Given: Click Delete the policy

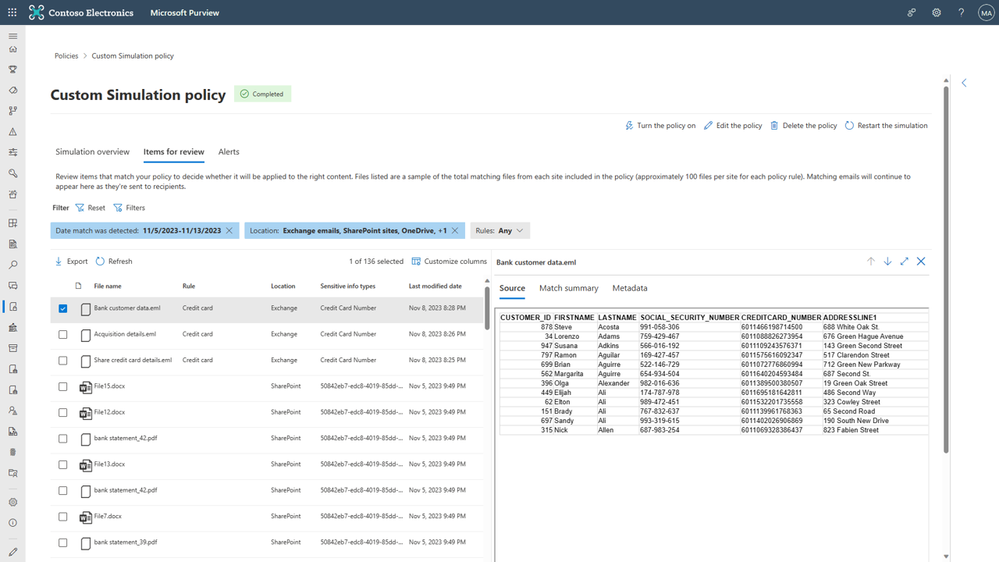Looking at the screenshot, I should [803, 126].
